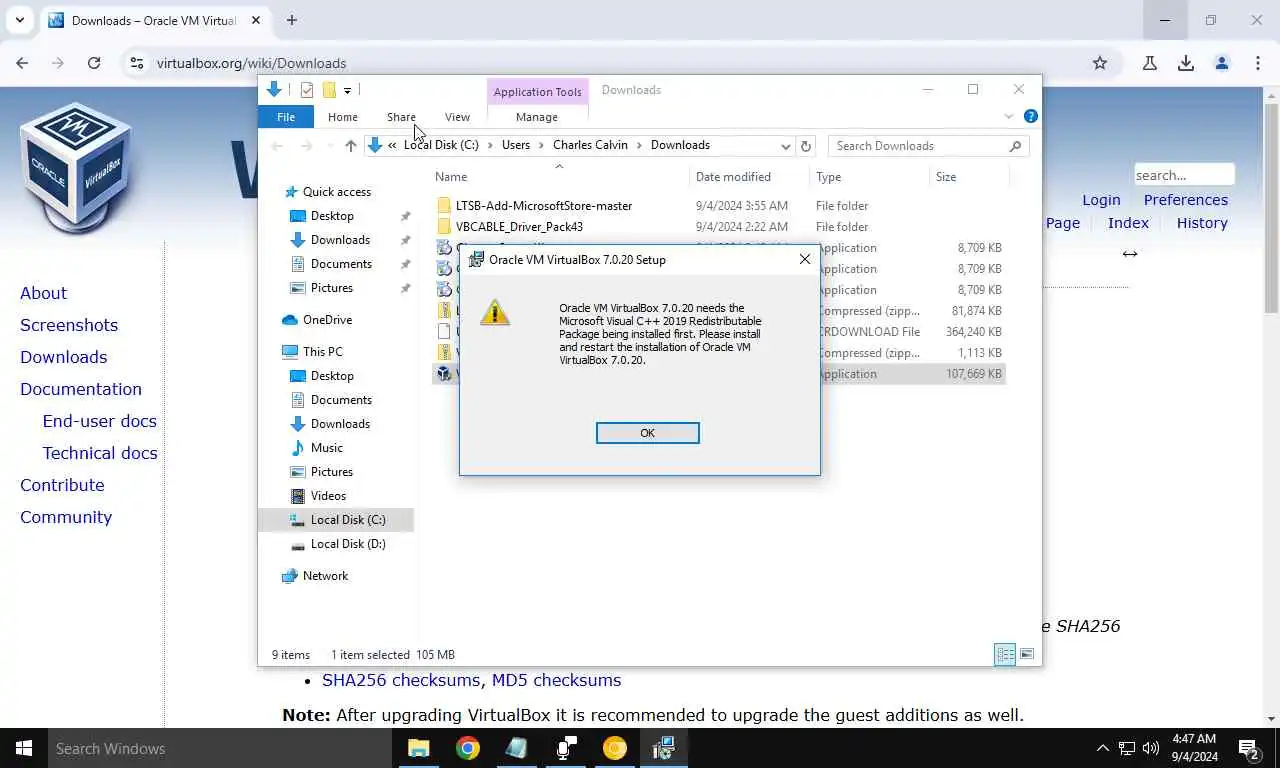The height and width of the screenshot is (768, 1280).
Task: Sort files by Type column
Action: 828,177
